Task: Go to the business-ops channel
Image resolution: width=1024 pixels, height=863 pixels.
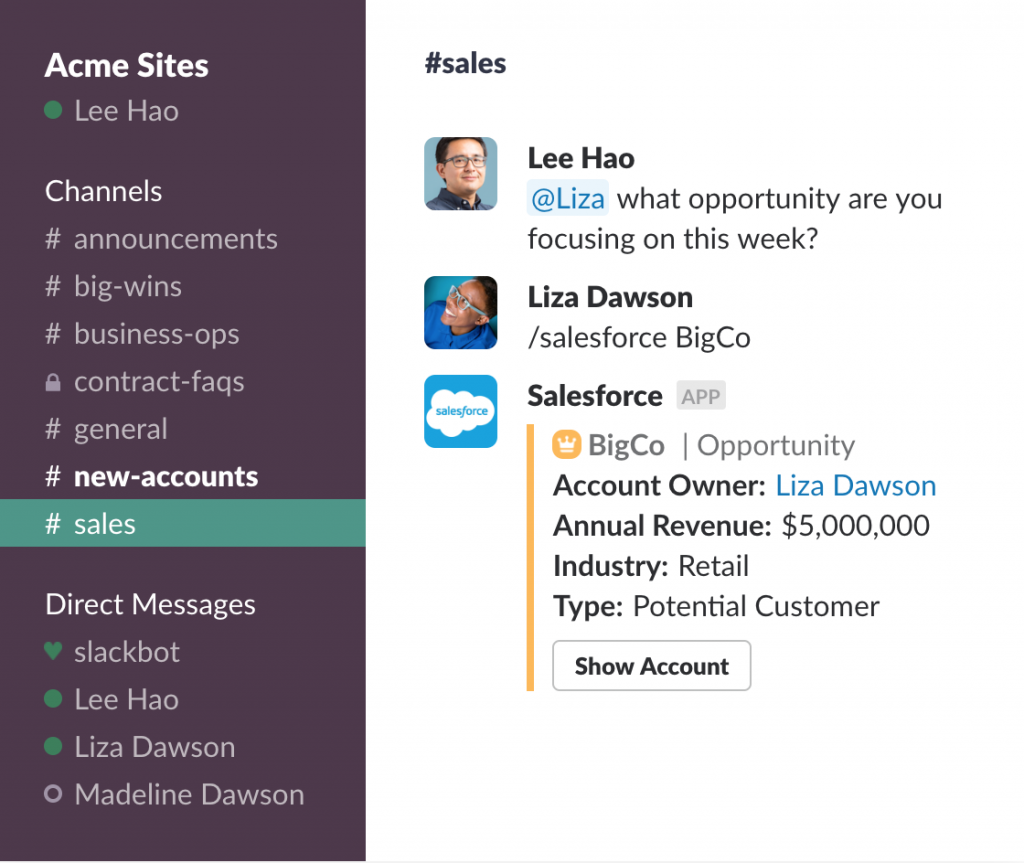Action: click(156, 334)
